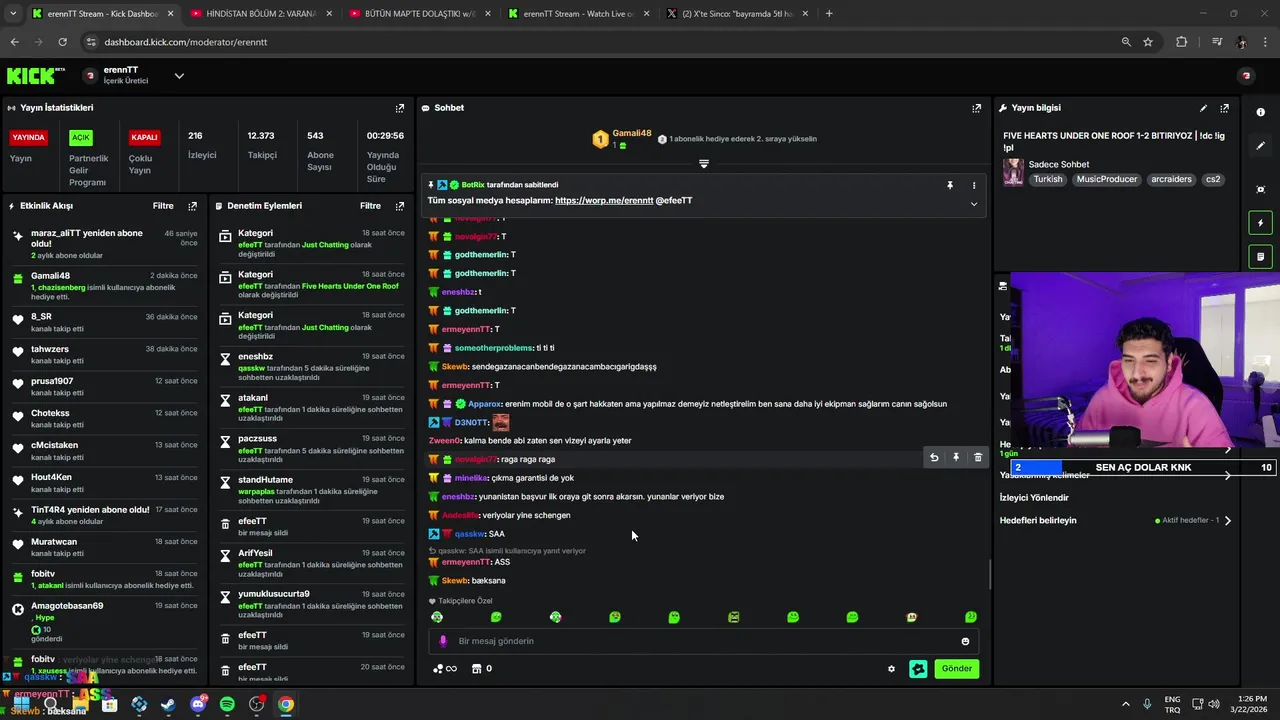Pop out the Yayın İstatistikleri panel
This screenshot has height=720, width=1280.
400,108
